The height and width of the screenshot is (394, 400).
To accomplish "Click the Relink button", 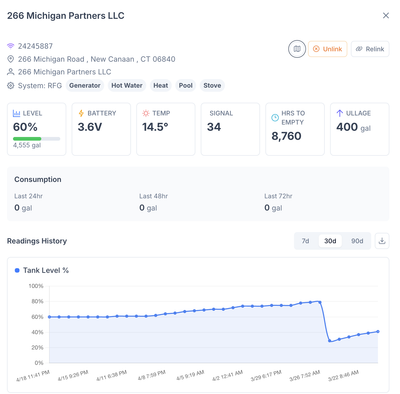I will point(370,49).
